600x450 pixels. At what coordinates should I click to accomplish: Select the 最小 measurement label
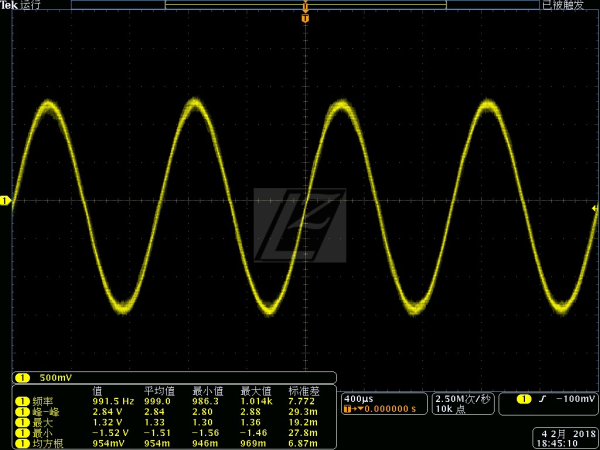(x=42, y=433)
